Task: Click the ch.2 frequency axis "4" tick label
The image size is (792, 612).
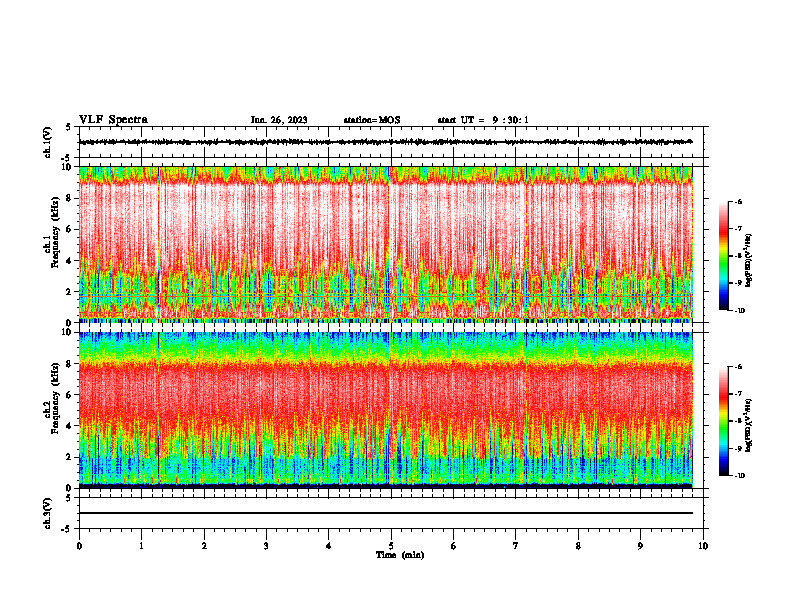Action: pyautogui.click(x=69, y=426)
